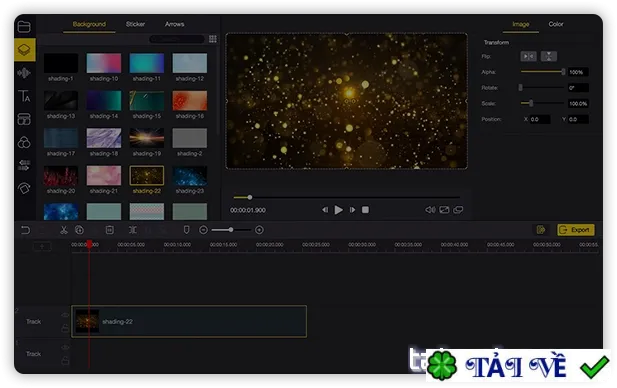Zoom out timeline with minus icon
The height and width of the screenshot is (388, 617).
203,230
